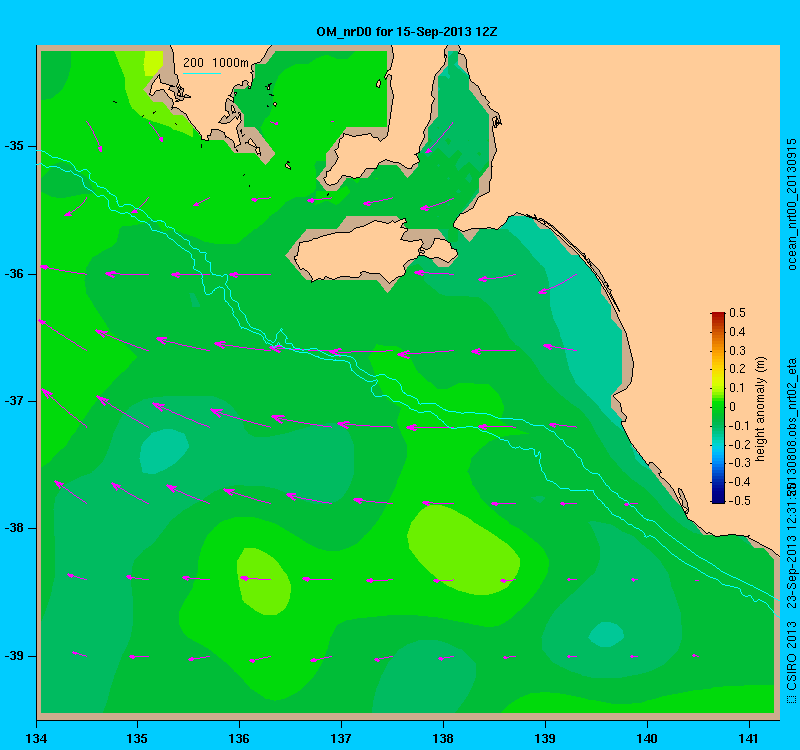Click the 0.4 value on the color bar scale
The height and width of the screenshot is (750, 800).
point(737,332)
